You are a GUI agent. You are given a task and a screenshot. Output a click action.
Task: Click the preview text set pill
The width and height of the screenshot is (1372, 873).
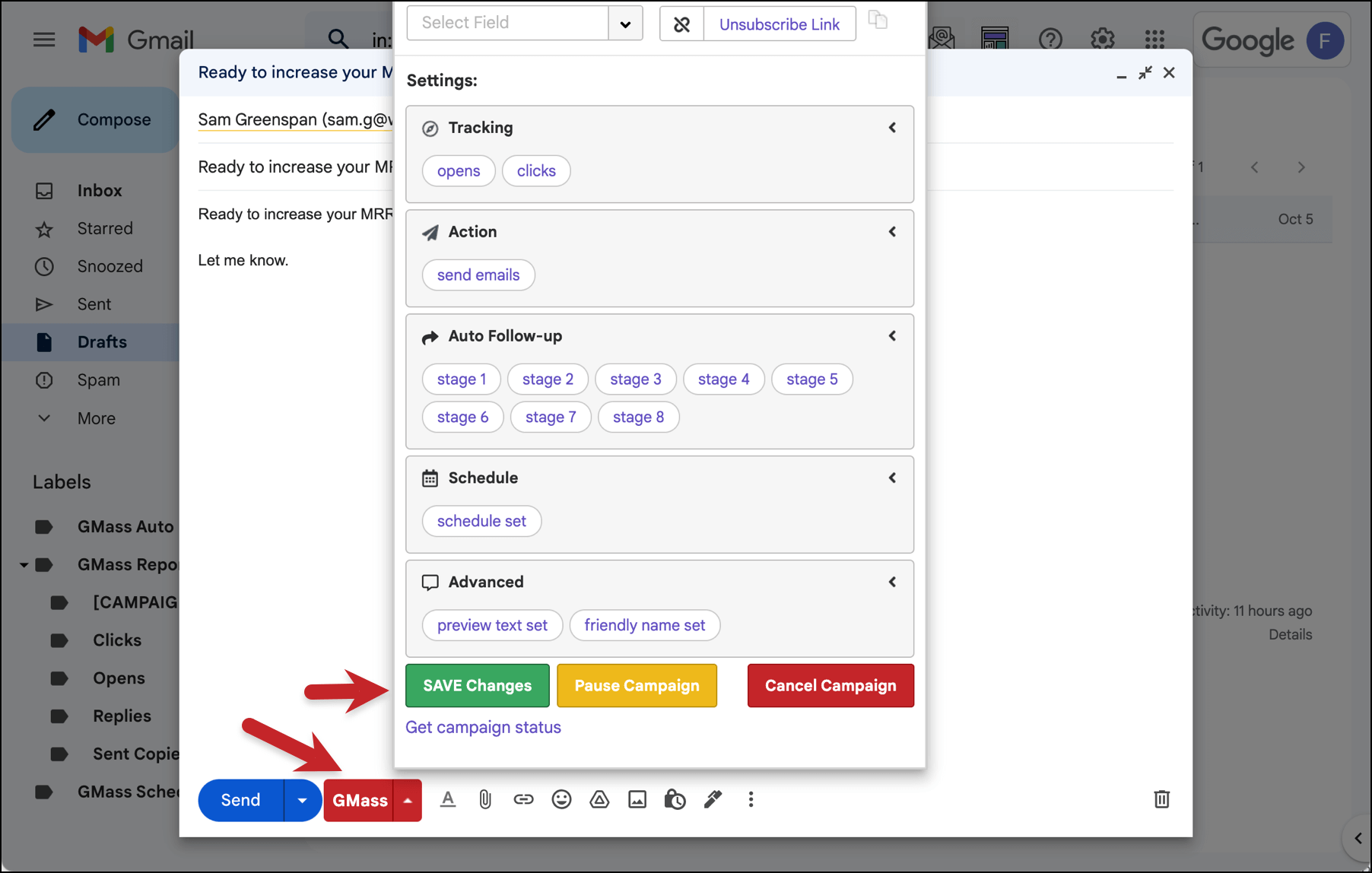492,626
